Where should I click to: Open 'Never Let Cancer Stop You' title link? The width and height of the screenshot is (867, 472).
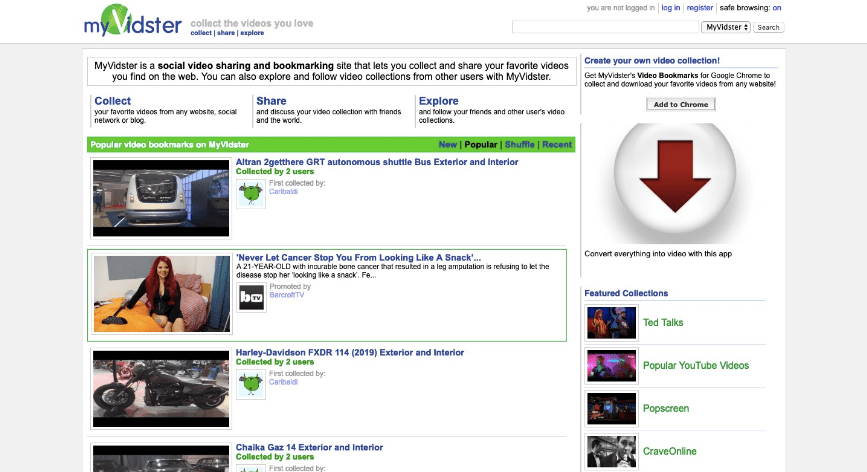(x=358, y=258)
